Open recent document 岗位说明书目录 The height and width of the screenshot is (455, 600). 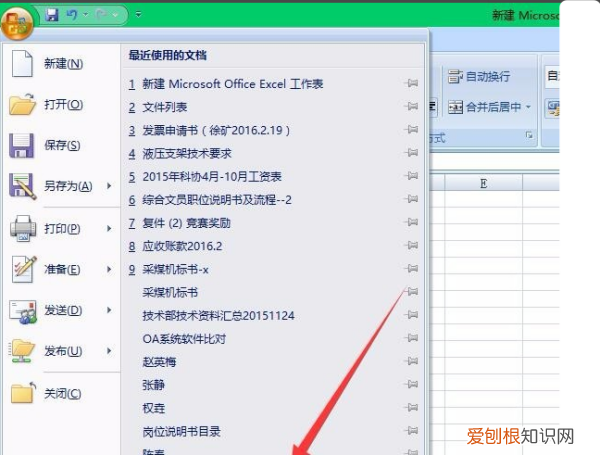pyautogui.click(x=181, y=432)
